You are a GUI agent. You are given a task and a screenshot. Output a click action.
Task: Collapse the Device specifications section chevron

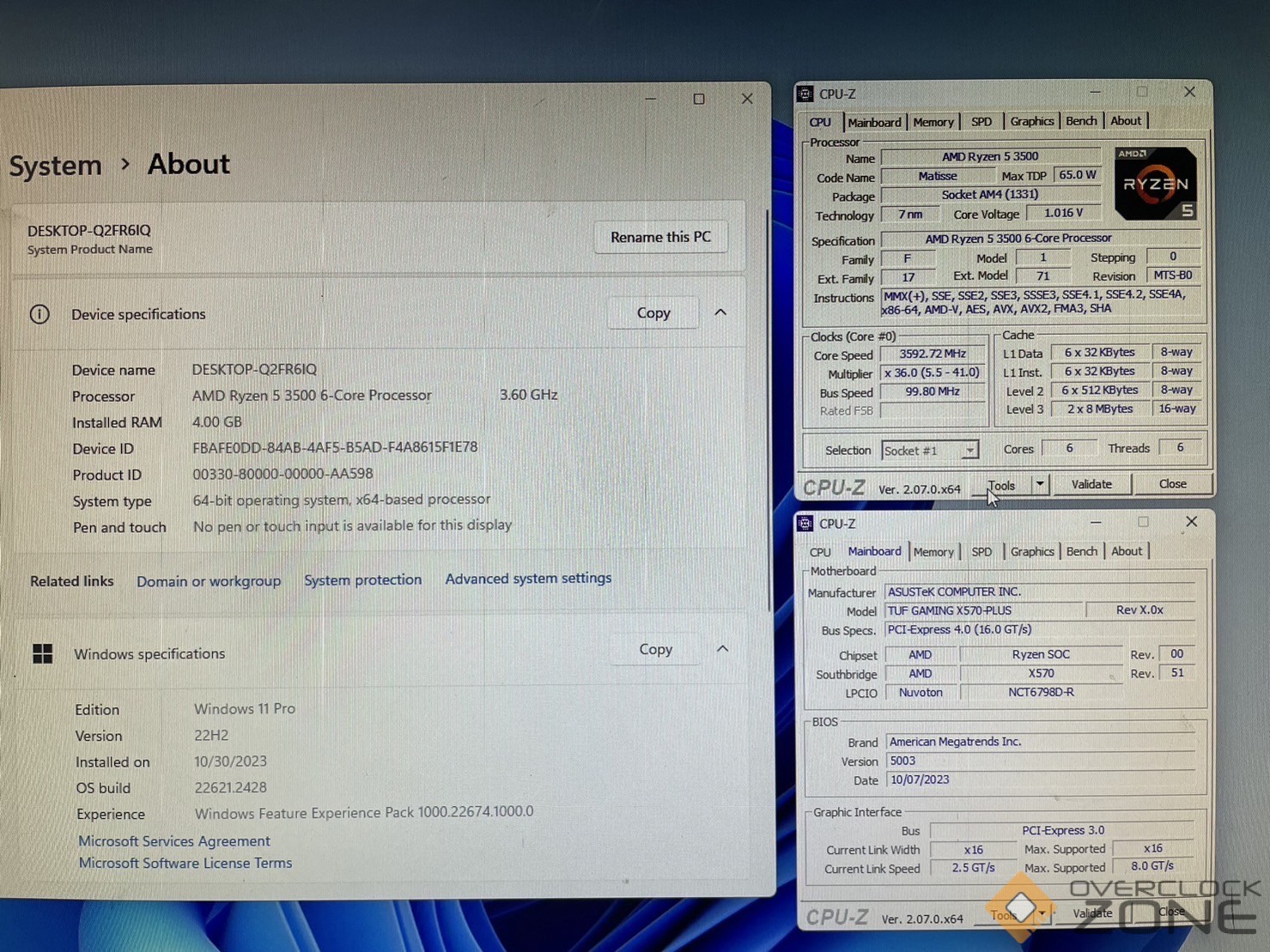(x=720, y=312)
